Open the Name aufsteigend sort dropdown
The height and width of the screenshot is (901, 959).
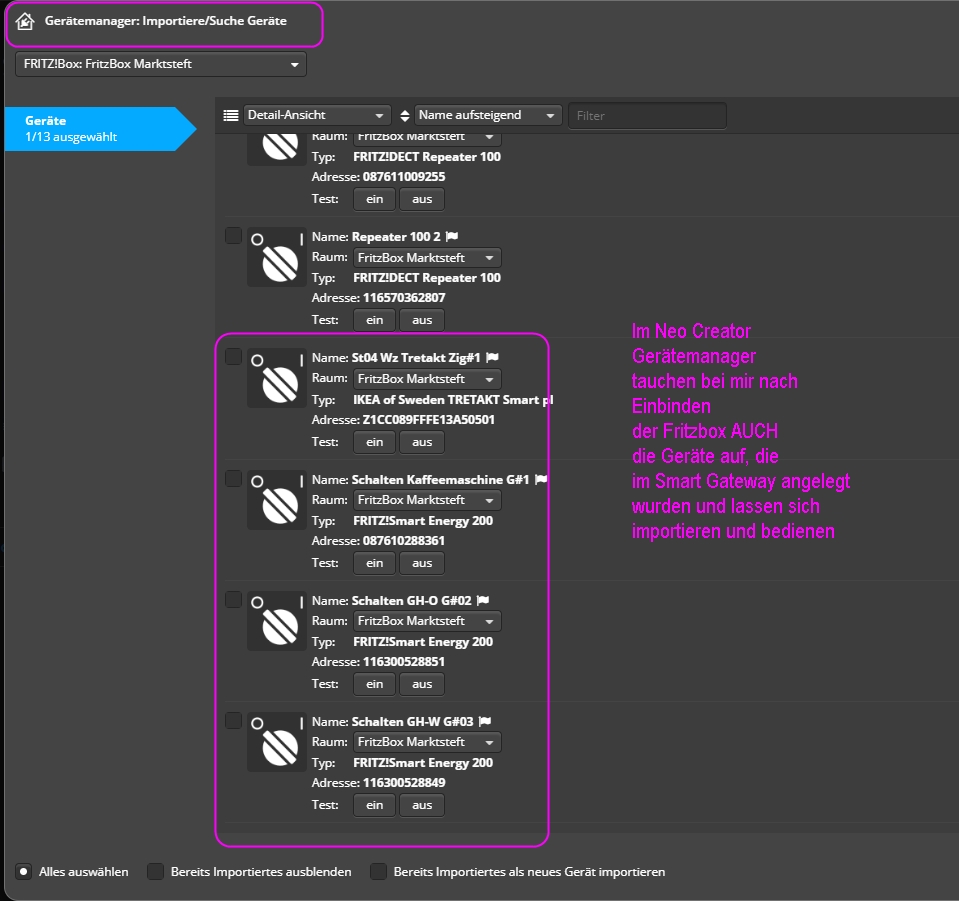(488, 116)
